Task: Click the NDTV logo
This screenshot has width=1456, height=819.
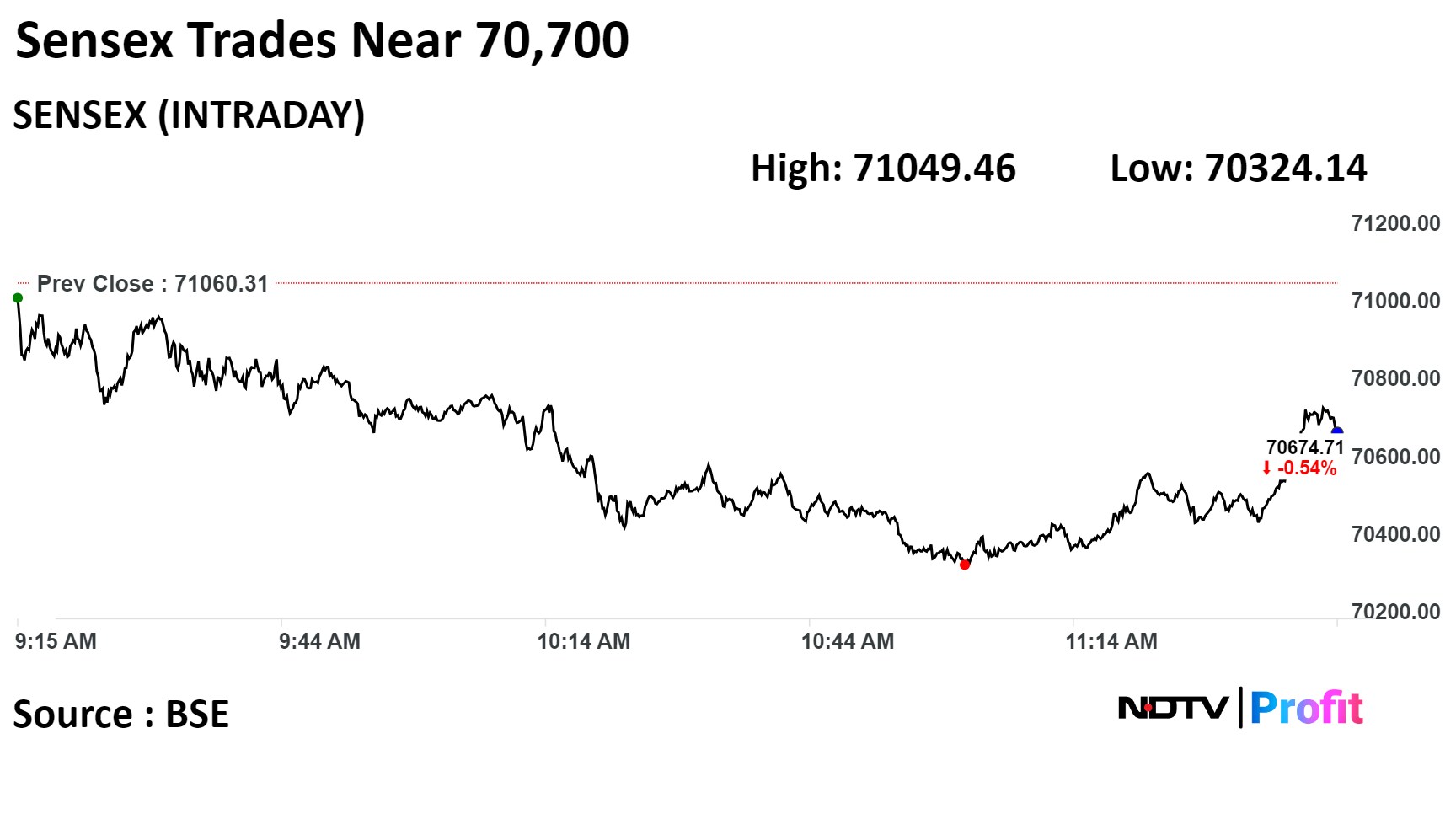Action: pos(1173,708)
